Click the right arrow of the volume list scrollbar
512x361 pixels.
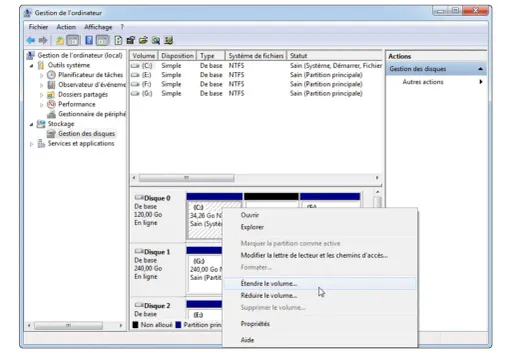(377, 178)
